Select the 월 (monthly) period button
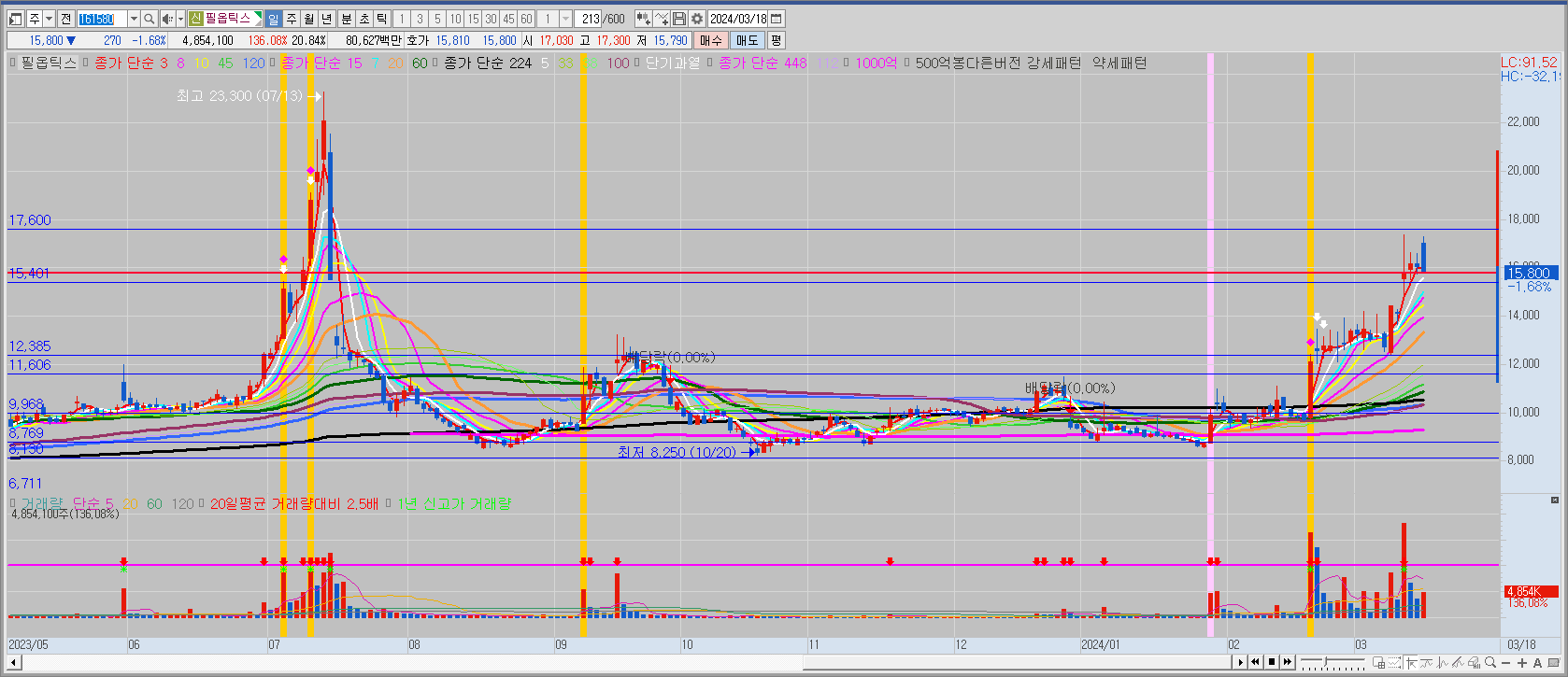 [308, 19]
